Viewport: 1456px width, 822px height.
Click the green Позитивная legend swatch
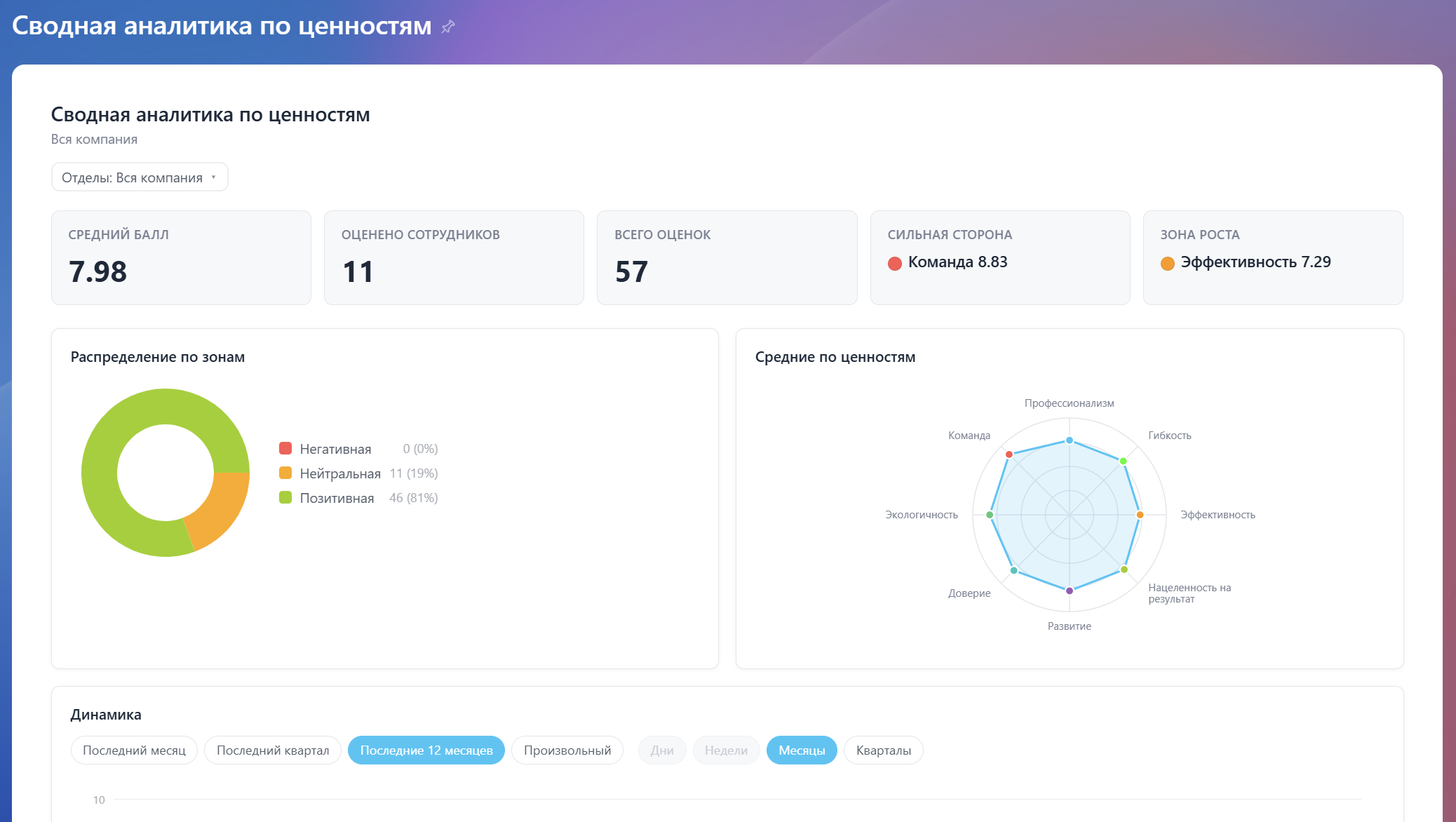point(285,497)
